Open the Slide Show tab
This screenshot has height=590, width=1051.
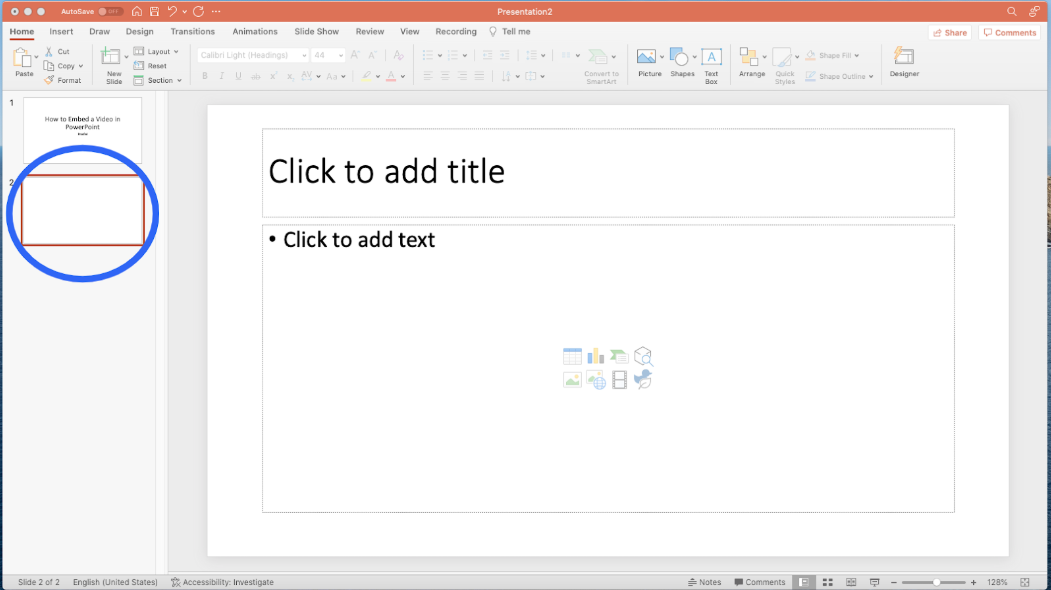coord(316,32)
